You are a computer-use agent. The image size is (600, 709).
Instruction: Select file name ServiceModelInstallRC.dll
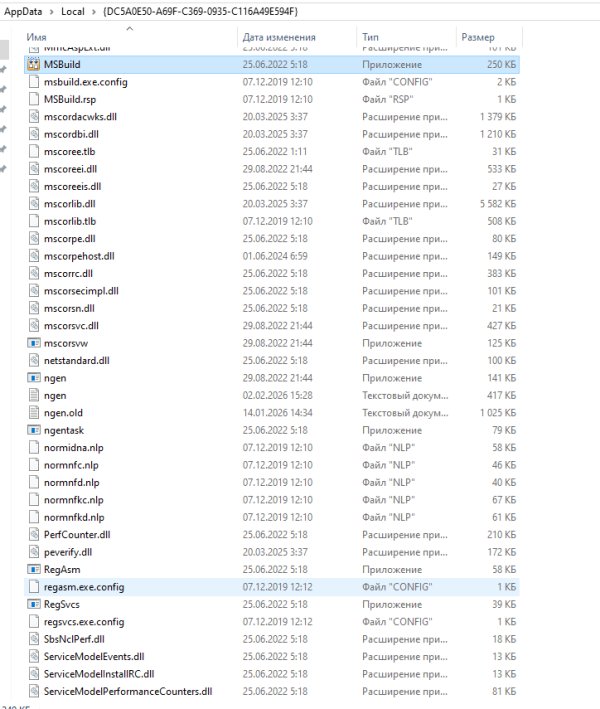point(99,674)
